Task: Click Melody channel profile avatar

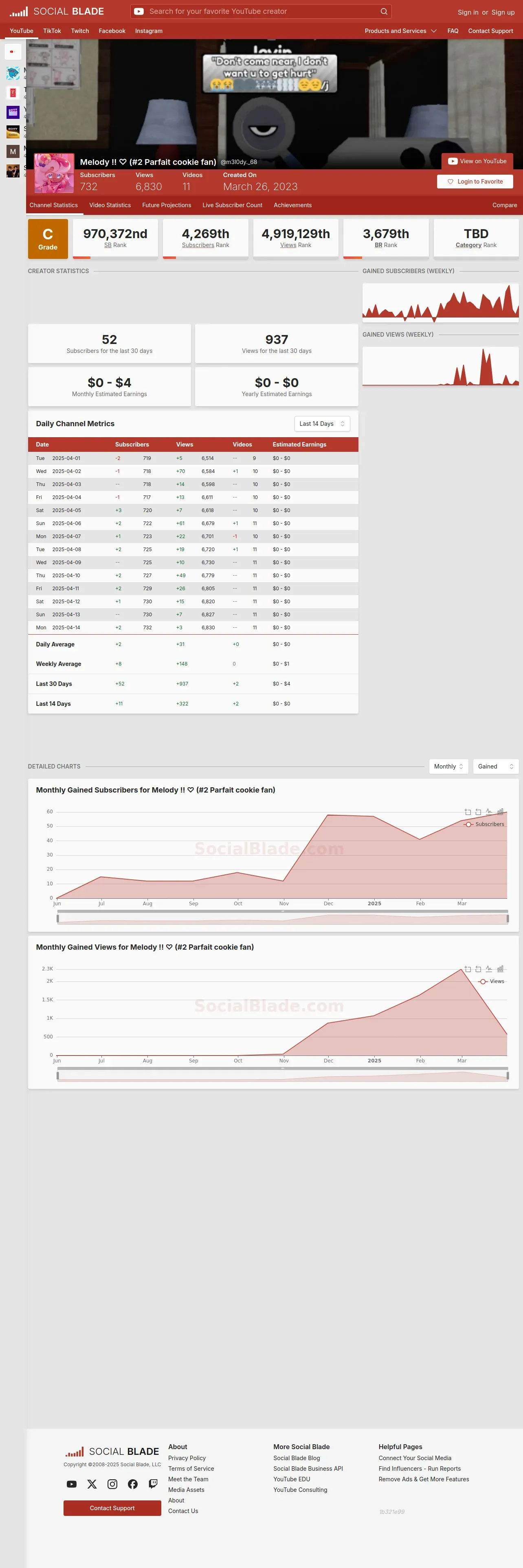Action: (x=54, y=173)
